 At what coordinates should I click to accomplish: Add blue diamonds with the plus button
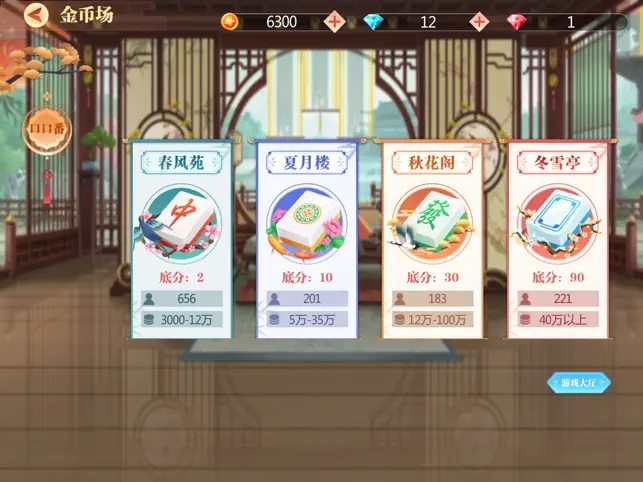pyautogui.click(x=479, y=21)
